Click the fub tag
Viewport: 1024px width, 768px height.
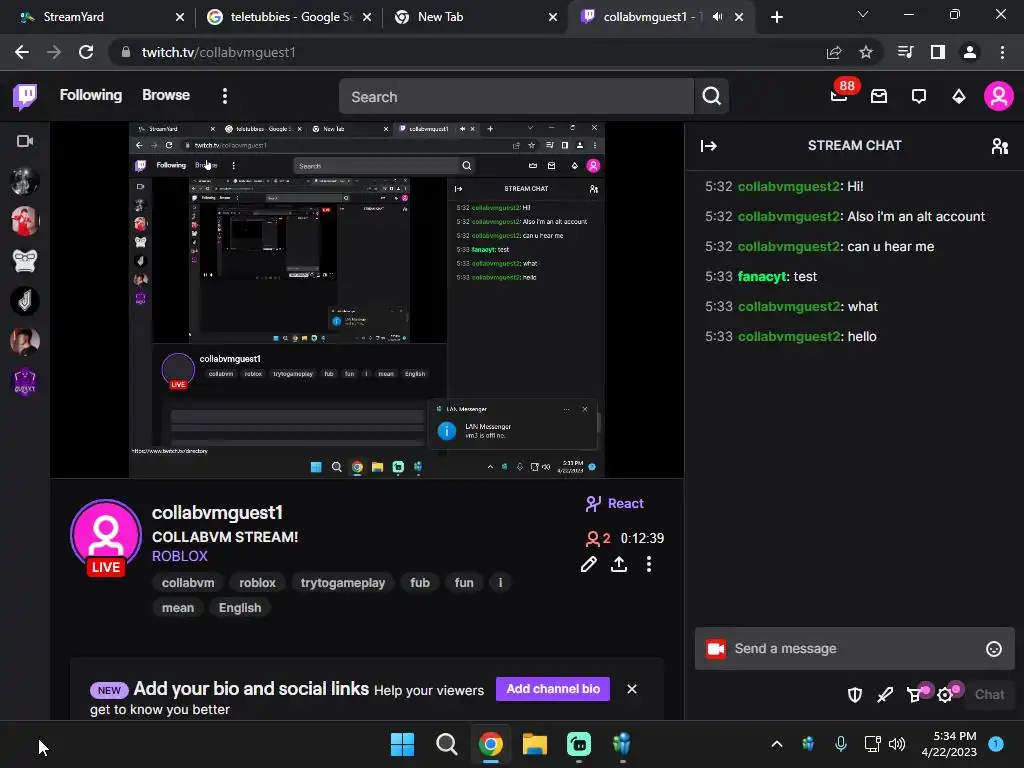[420, 583]
